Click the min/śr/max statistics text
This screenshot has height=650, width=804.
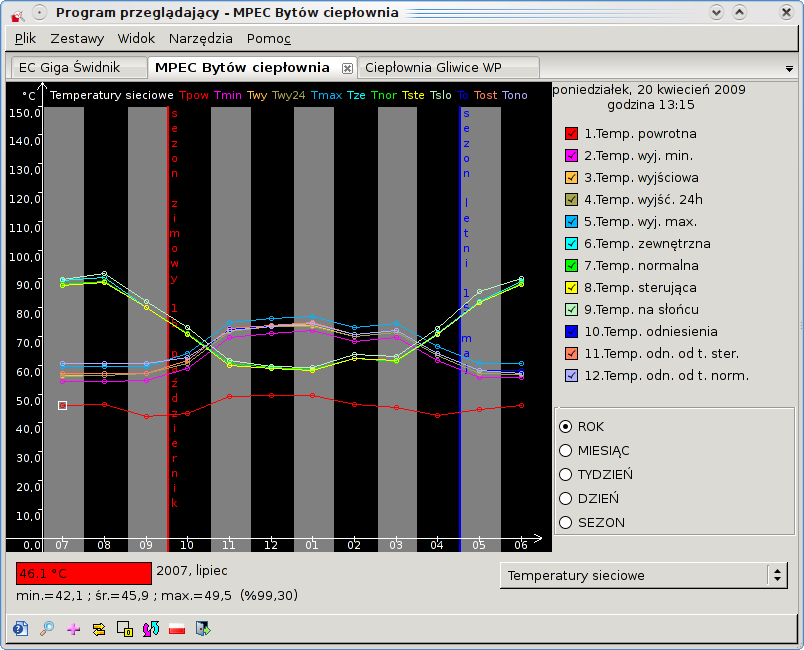[x=157, y=596]
